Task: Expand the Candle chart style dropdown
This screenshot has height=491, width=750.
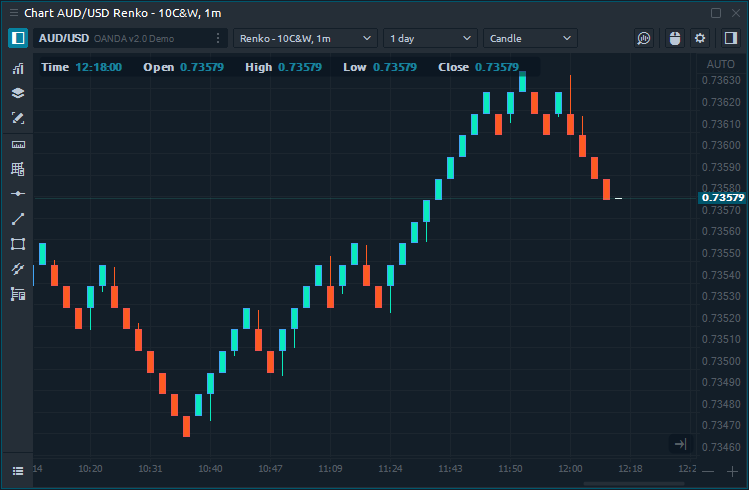Action: coord(530,38)
